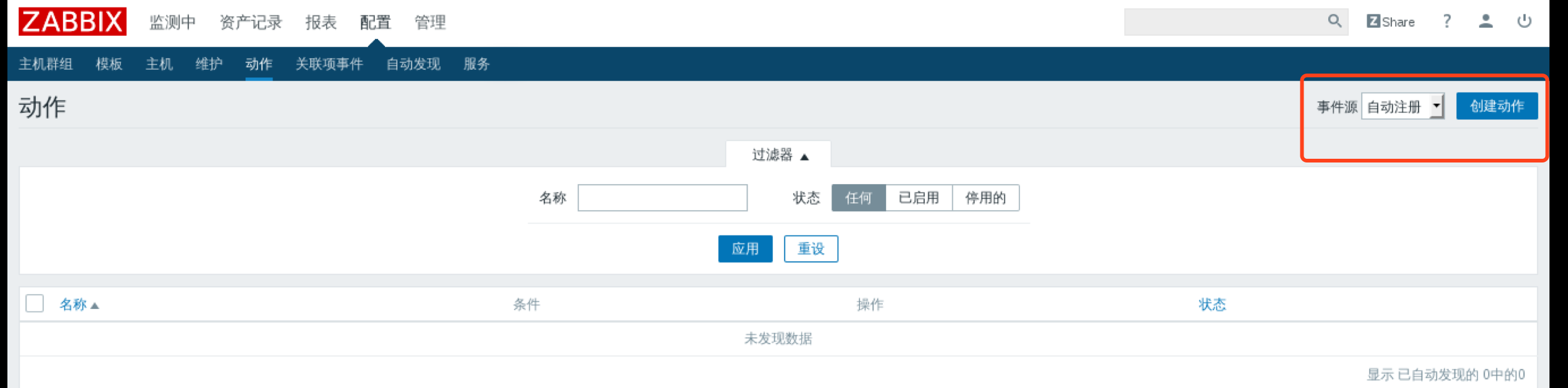Image resolution: width=1568 pixels, height=388 pixels.
Task: Switch to the 主机 submenu tab
Action: coord(159,64)
